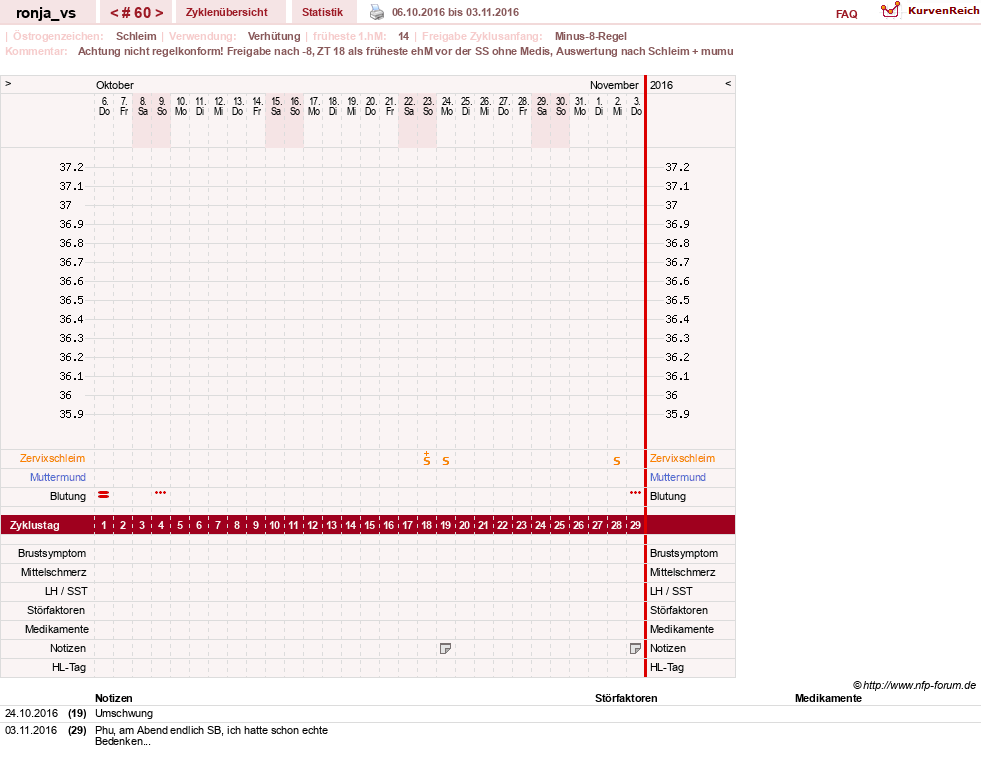Viewport: 981px width, 771px height.
Task: Click the 'Störfaktoren' column heading below chart
Action: tap(626, 698)
